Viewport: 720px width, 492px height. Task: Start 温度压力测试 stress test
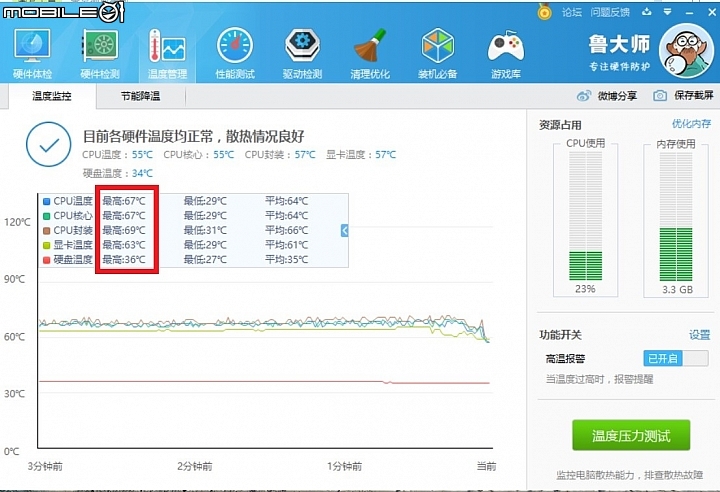pyautogui.click(x=631, y=435)
